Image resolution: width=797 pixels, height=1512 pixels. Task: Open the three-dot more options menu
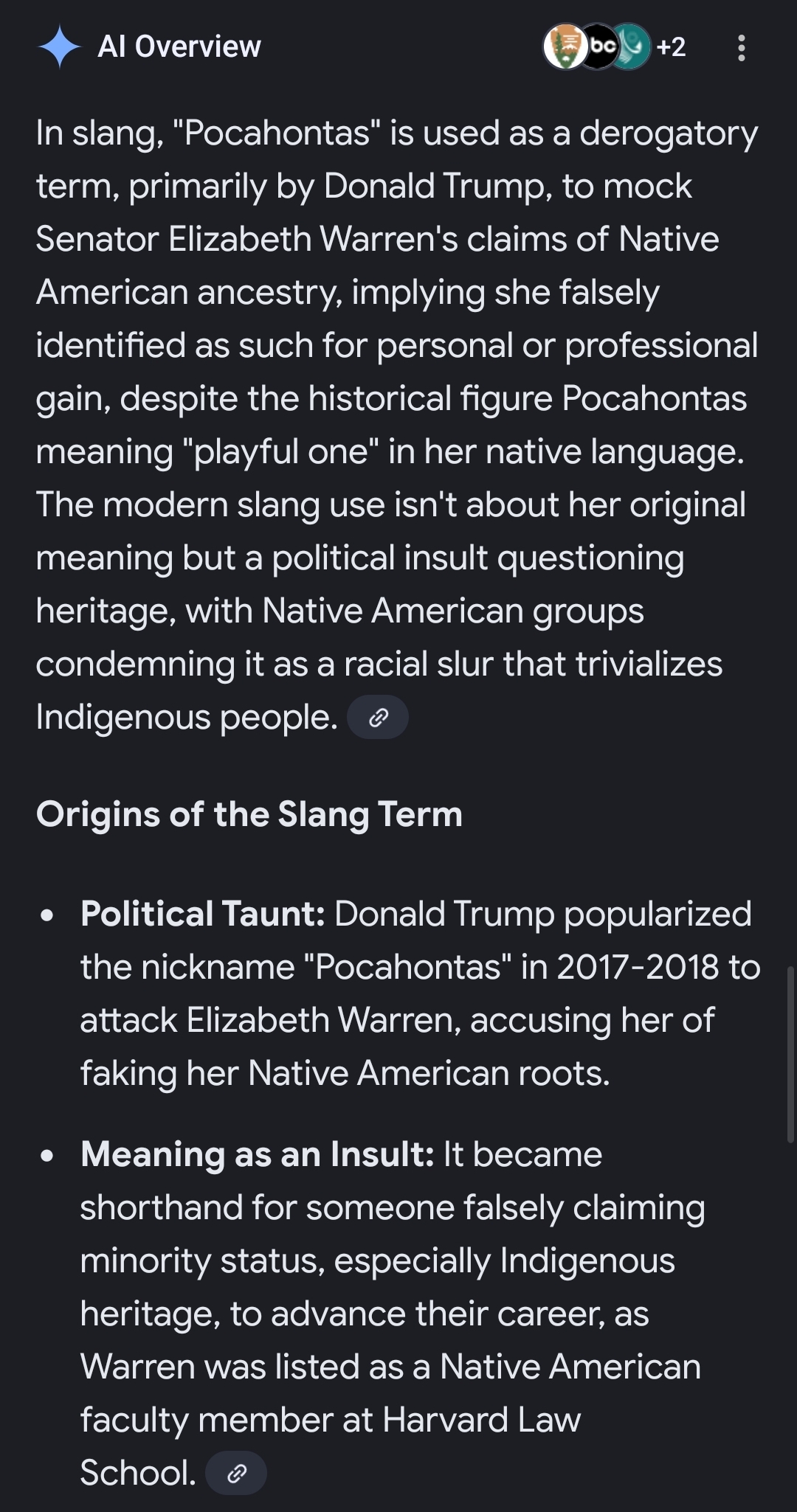741,49
